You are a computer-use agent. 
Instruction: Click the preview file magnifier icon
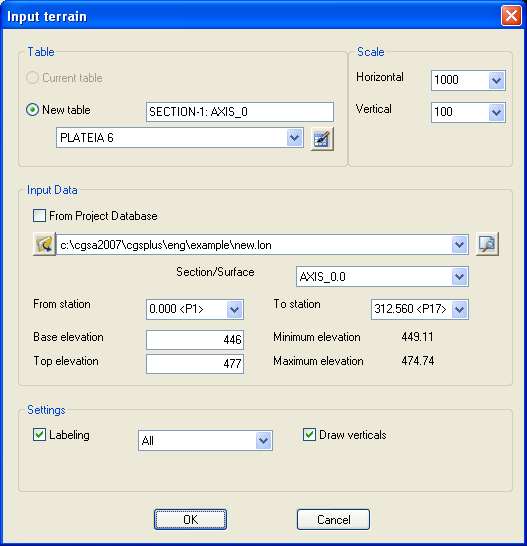point(487,244)
